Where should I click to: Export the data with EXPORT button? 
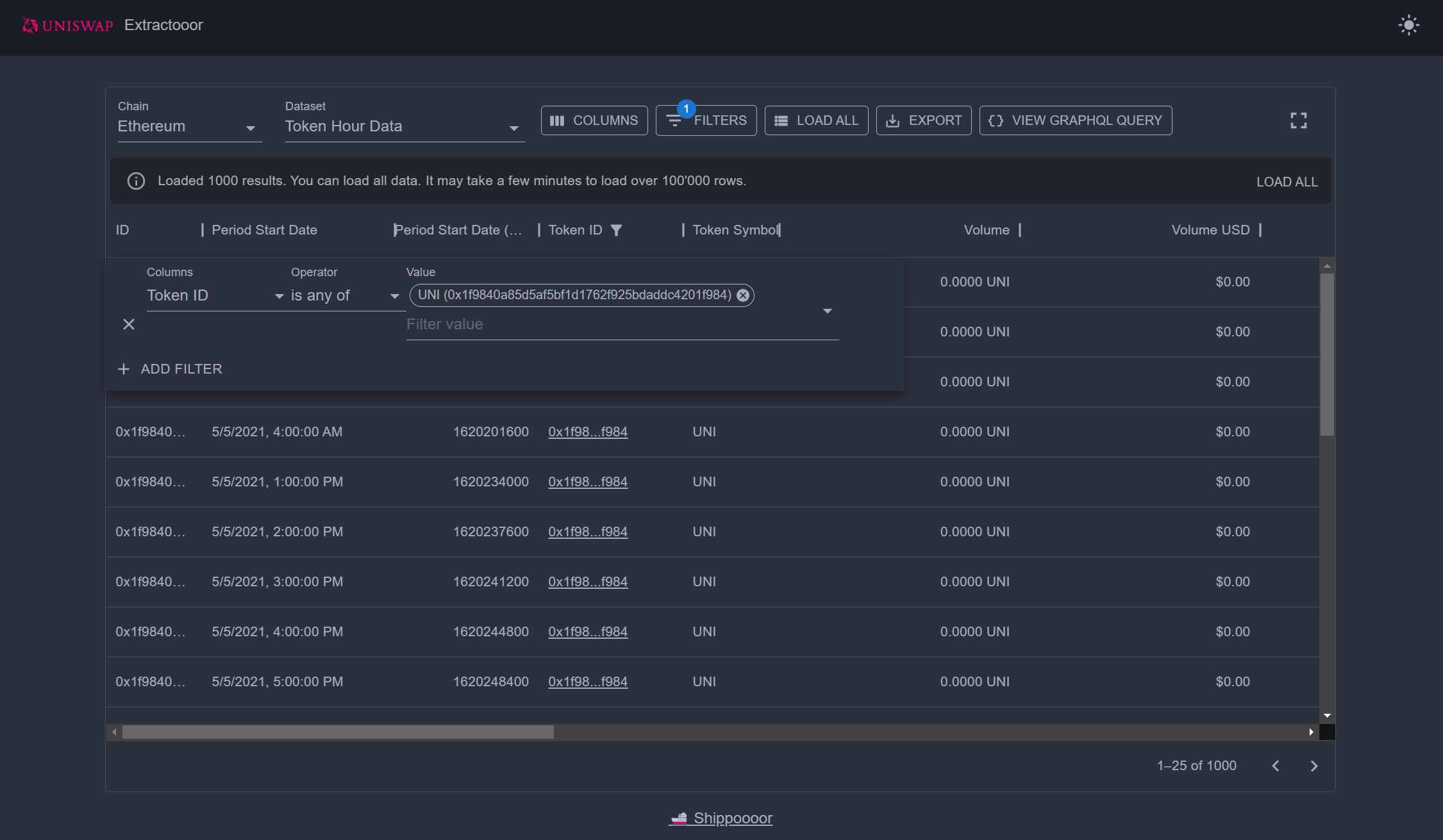[924, 120]
